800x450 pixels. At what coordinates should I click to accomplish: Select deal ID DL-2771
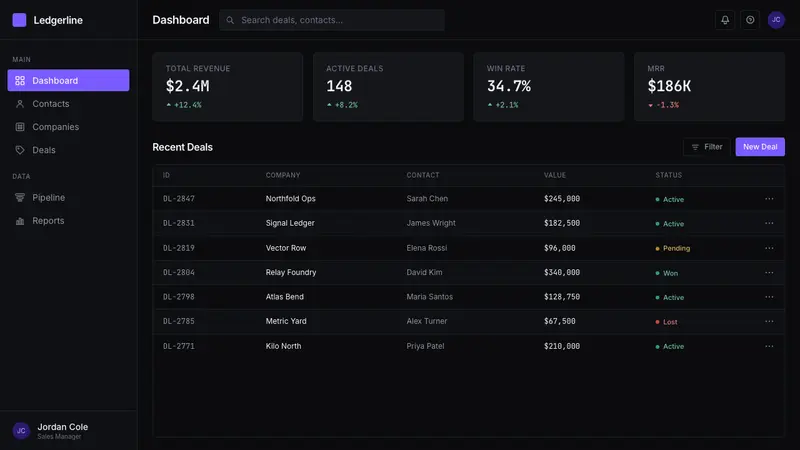pyautogui.click(x=179, y=346)
